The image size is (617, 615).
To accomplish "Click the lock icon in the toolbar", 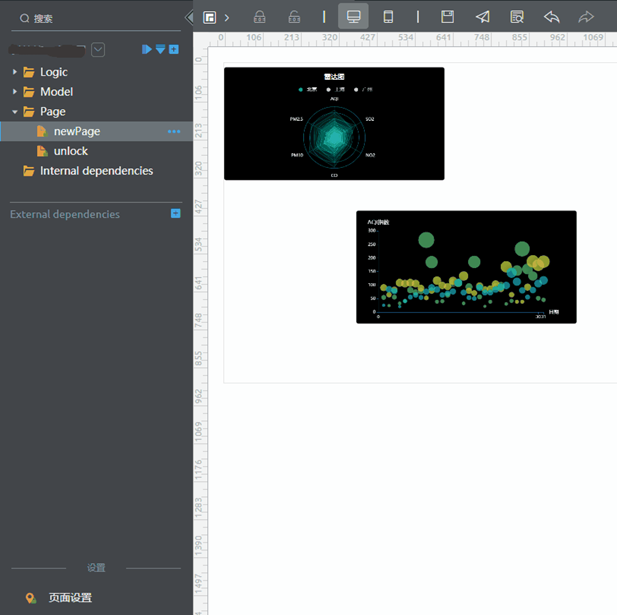I will coord(259,17).
